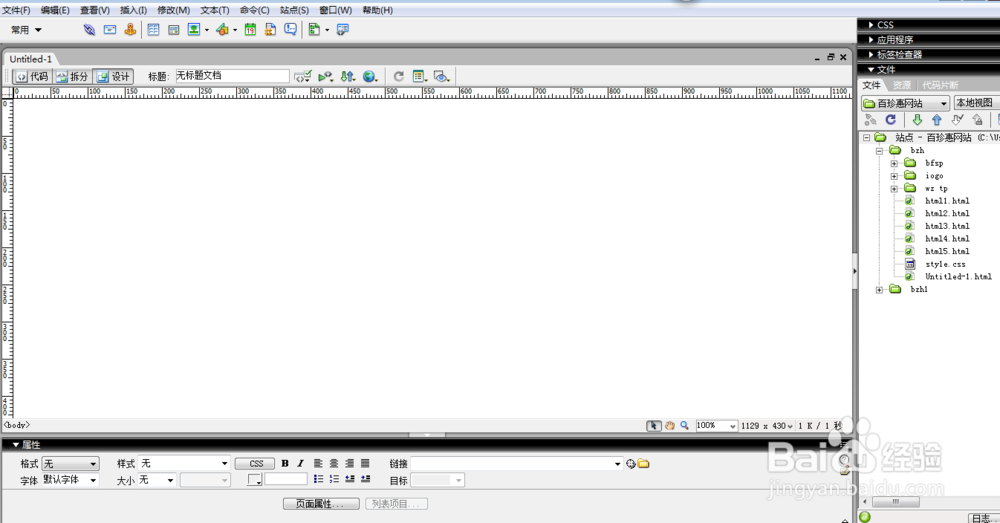The height and width of the screenshot is (523, 1000).
Task: Open the 插入(I) menu
Action: point(133,10)
